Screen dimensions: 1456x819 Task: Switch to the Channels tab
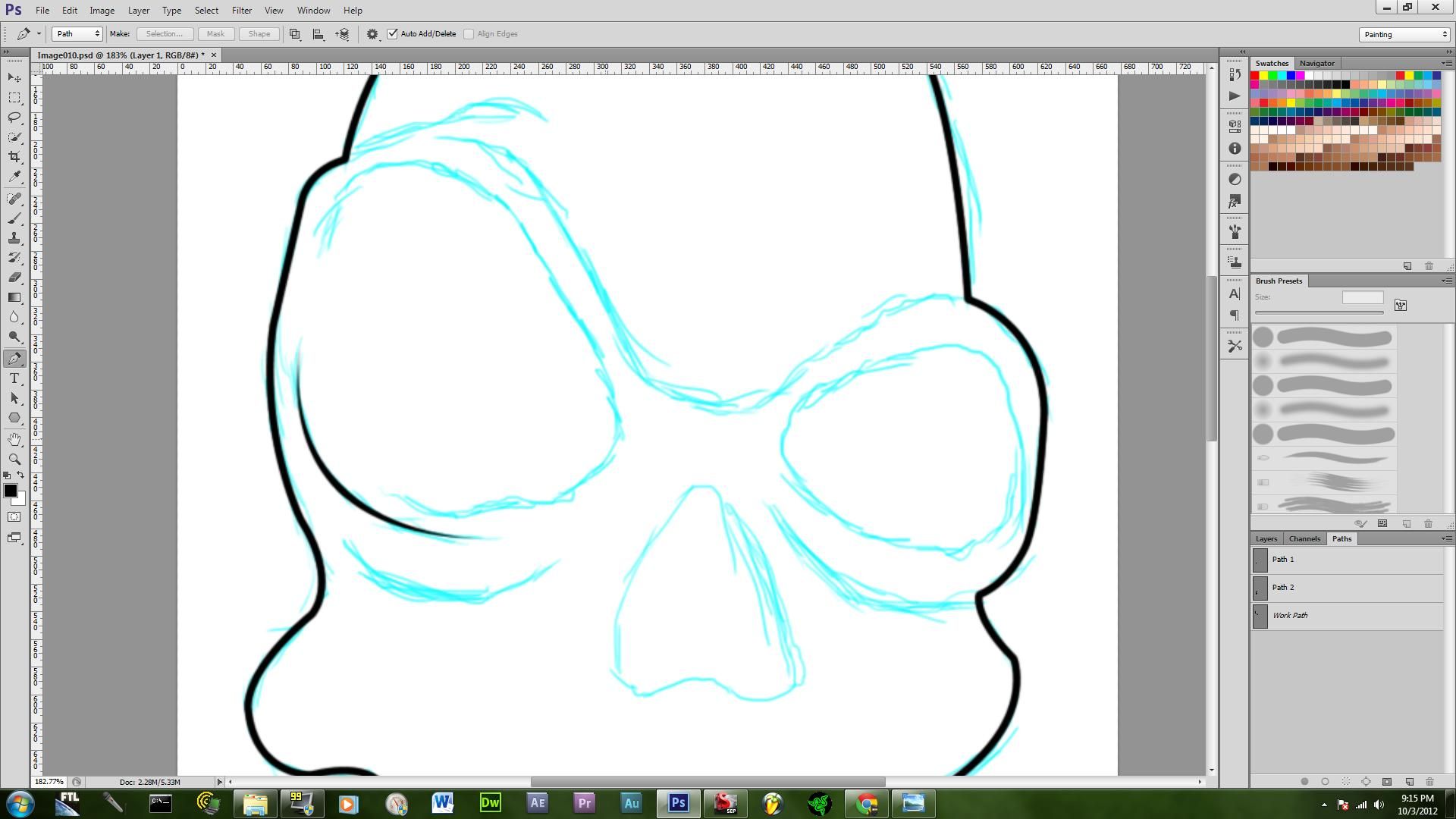(x=1304, y=538)
